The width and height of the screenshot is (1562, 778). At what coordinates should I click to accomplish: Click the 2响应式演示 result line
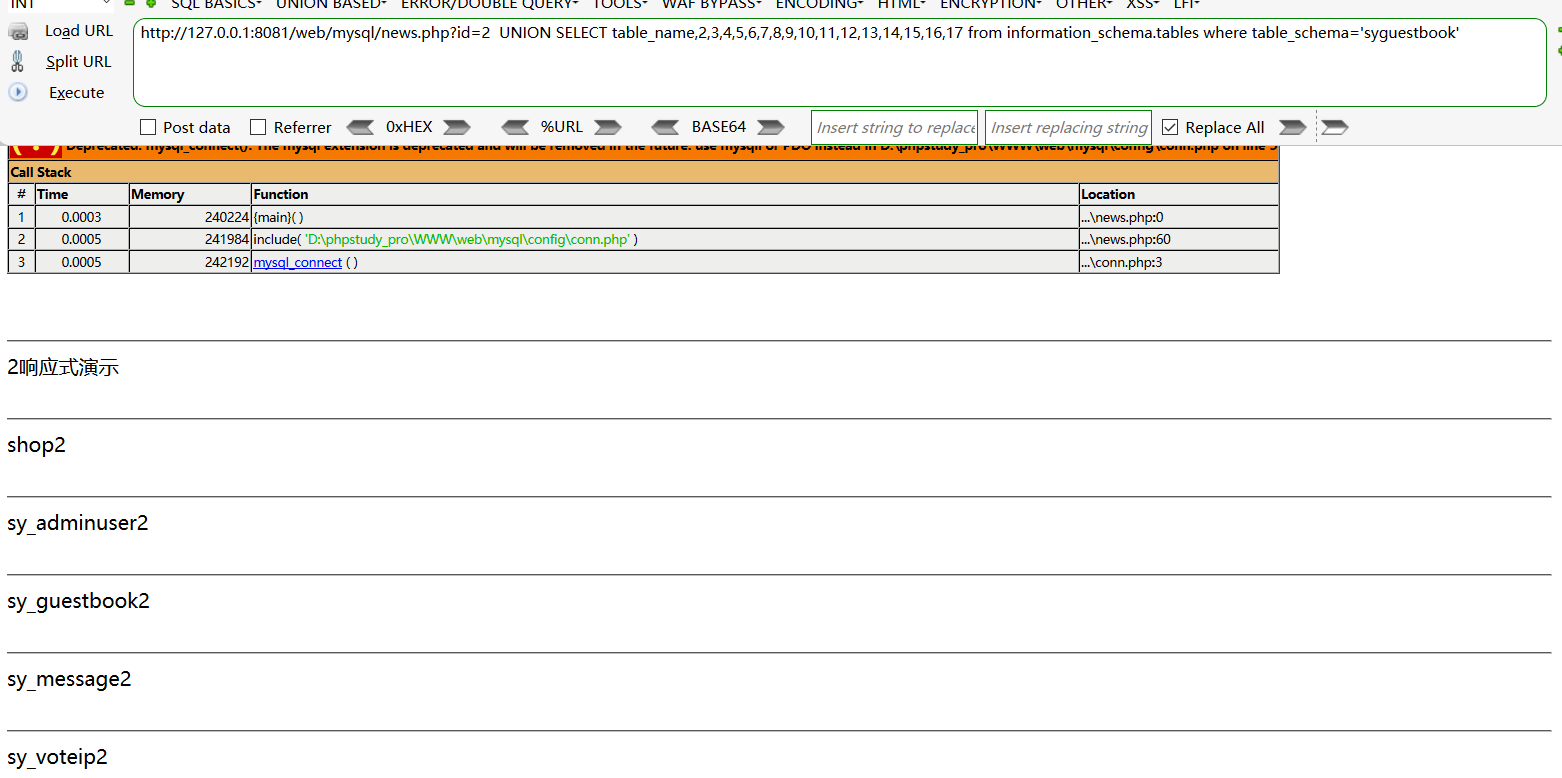click(63, 367)
